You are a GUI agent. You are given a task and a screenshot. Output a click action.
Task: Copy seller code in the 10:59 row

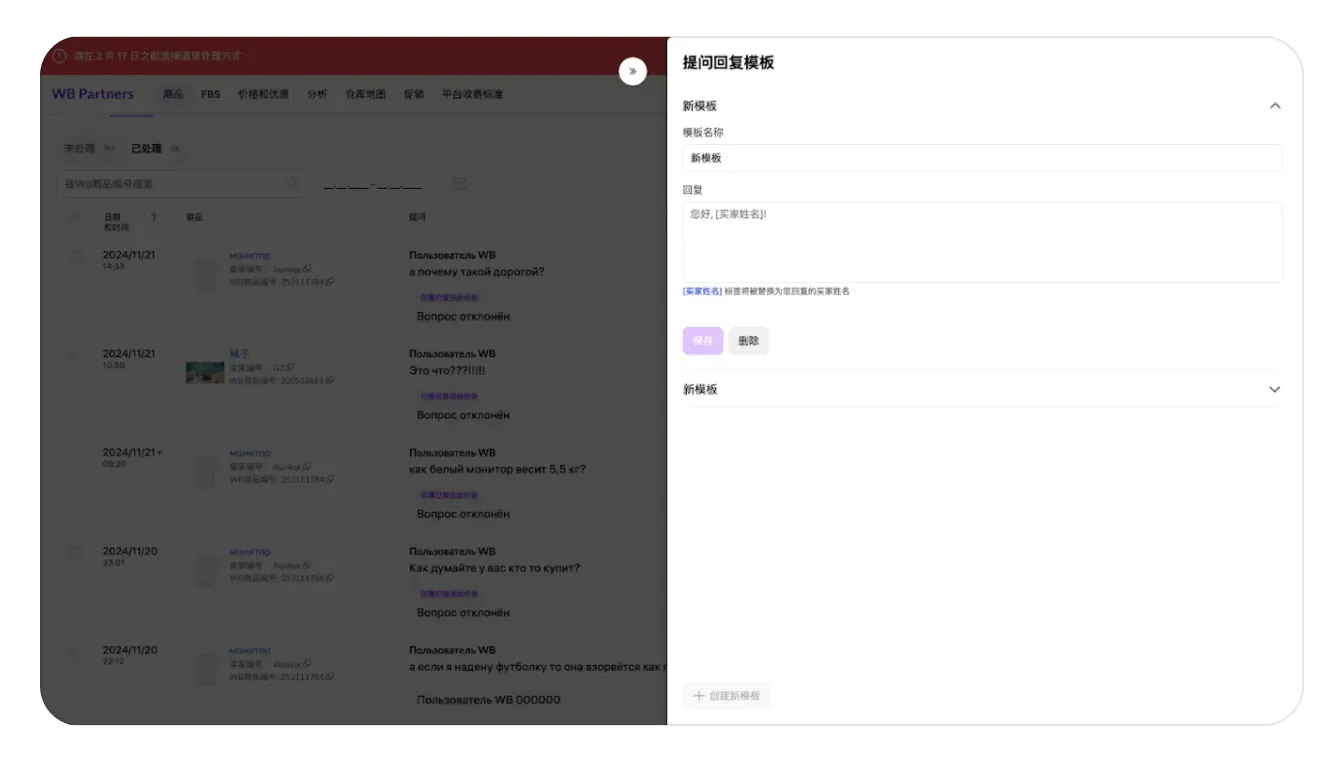pos(291,367)
